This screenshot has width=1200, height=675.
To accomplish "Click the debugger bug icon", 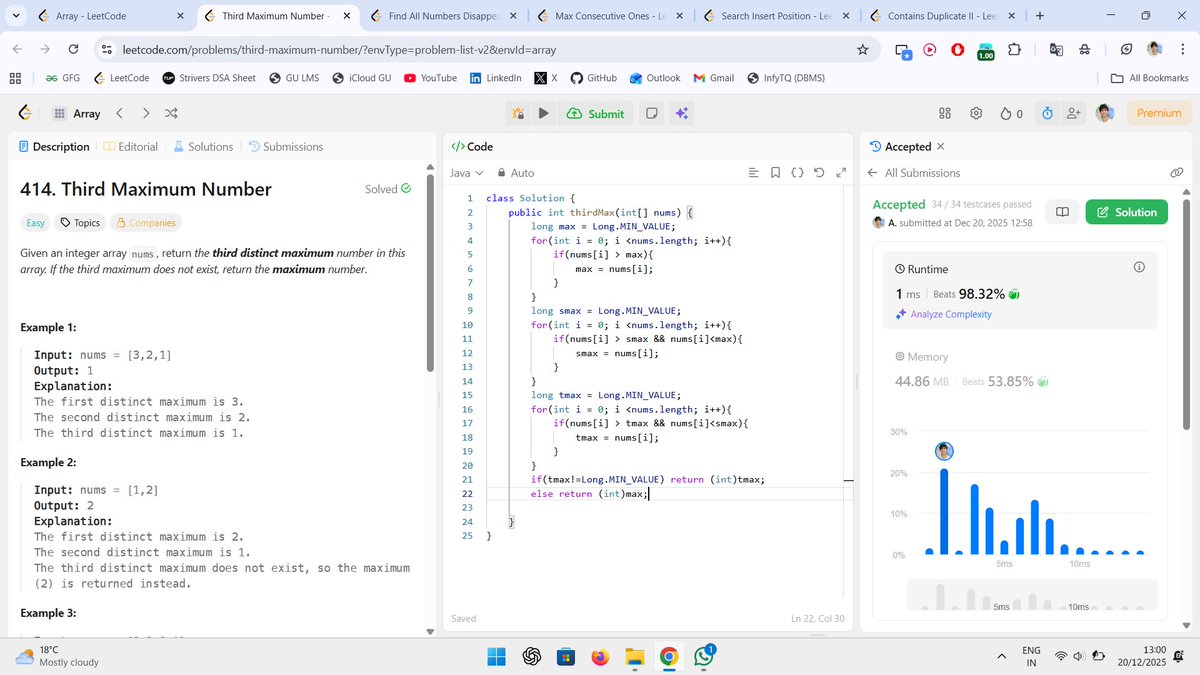I will pyautogui.click(x=518, y=113).
